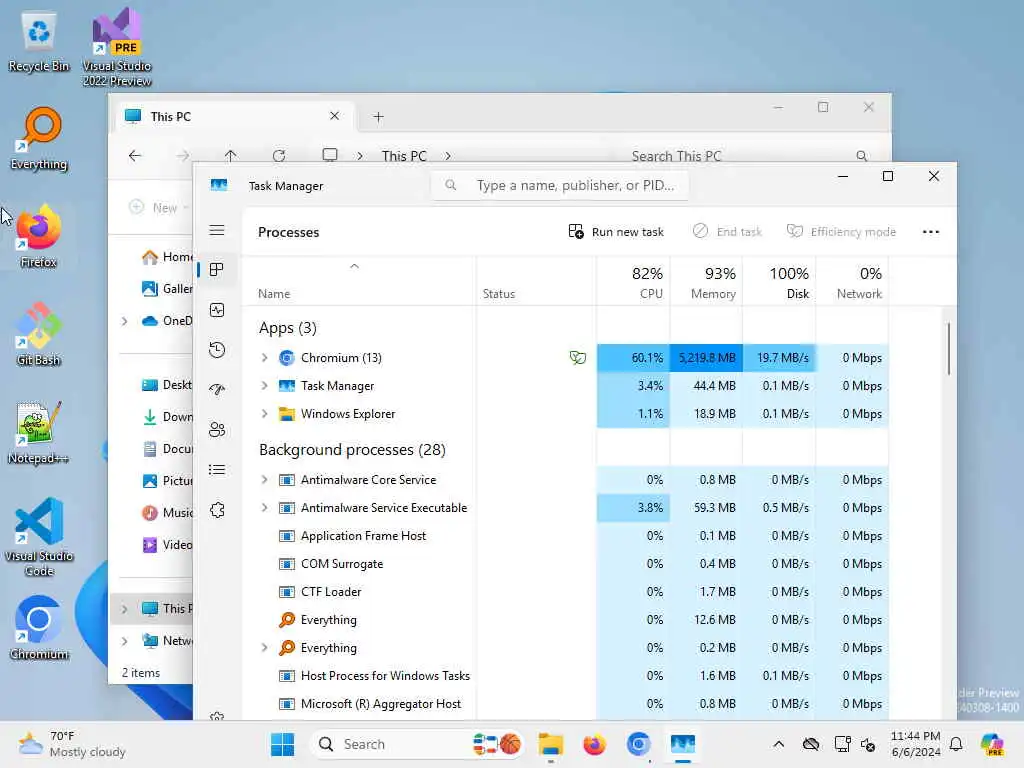1024x768 pixels.
Task: Open Details page icon in Task Manager sidebar
Action: pyautogui.click(x=217, y=470)
